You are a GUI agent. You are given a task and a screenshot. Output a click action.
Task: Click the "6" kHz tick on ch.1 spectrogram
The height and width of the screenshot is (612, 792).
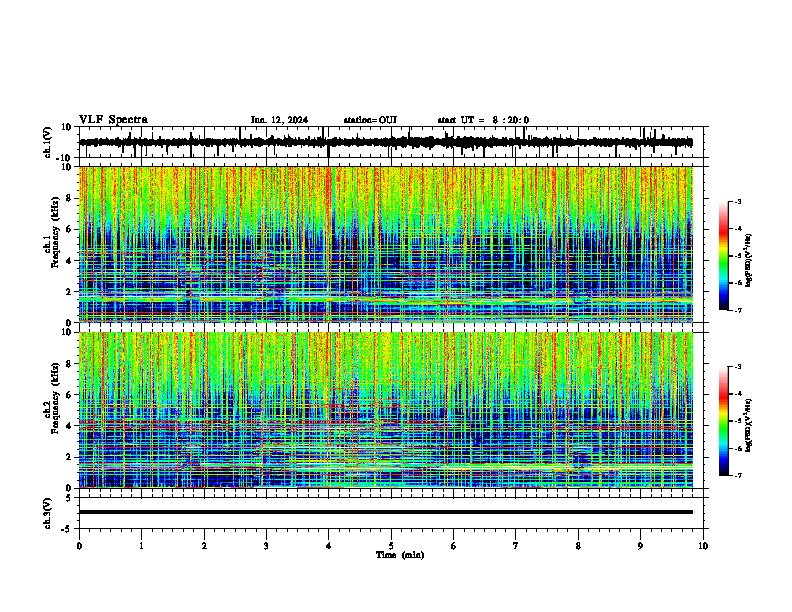point(69,229)
